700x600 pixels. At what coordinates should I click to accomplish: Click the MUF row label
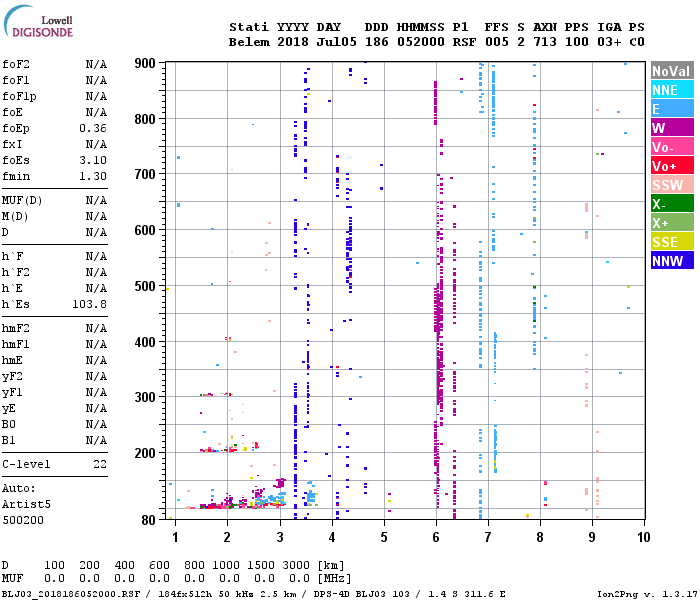click(12, 578)
